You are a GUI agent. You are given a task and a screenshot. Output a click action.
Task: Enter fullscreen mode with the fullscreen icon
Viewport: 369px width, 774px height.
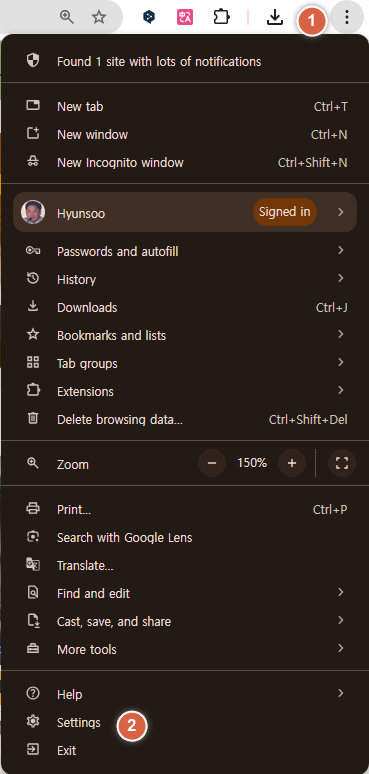(342, 463)
